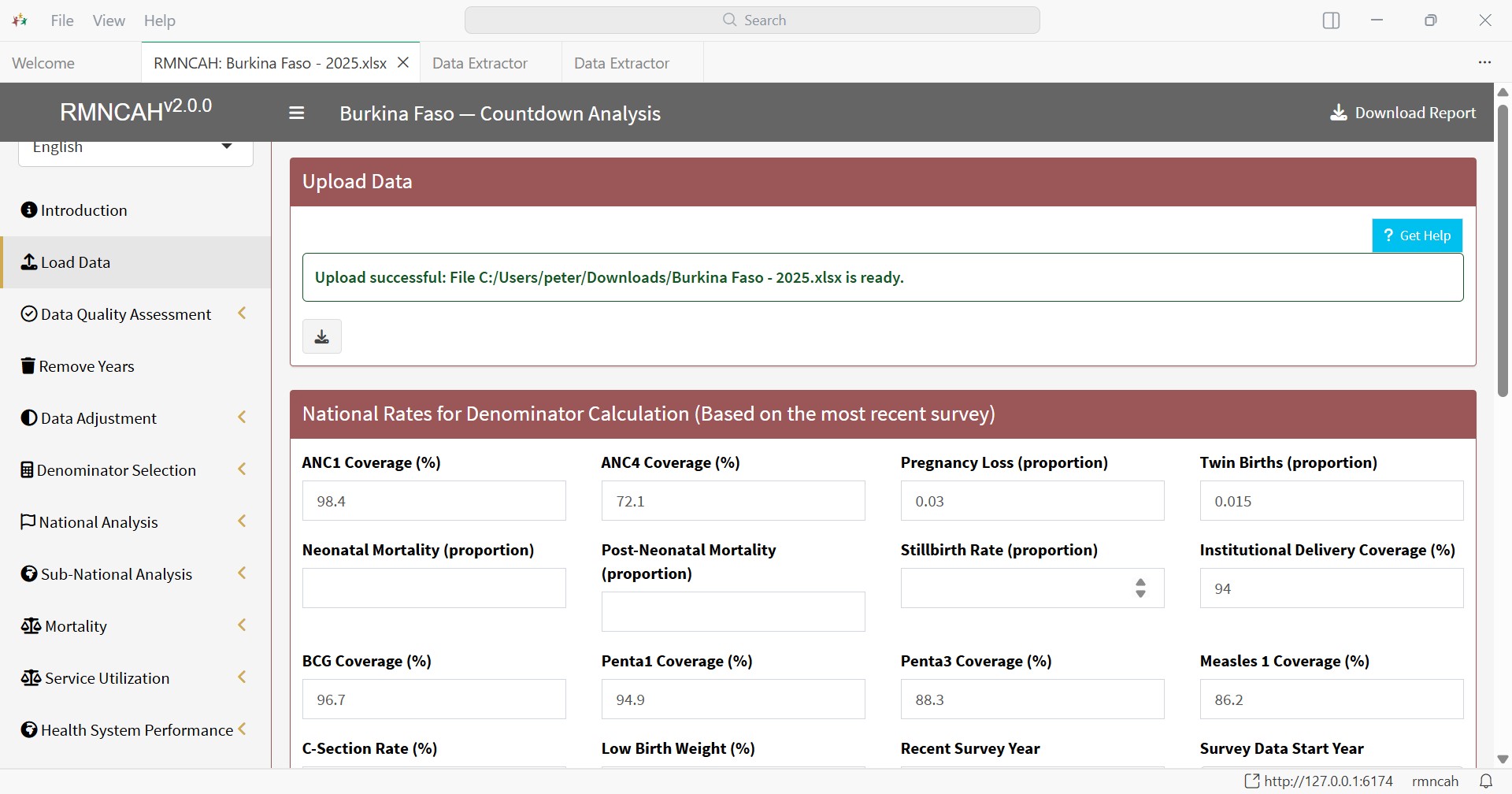Click the vertical scrollbar thumb

coord(1503,250)
